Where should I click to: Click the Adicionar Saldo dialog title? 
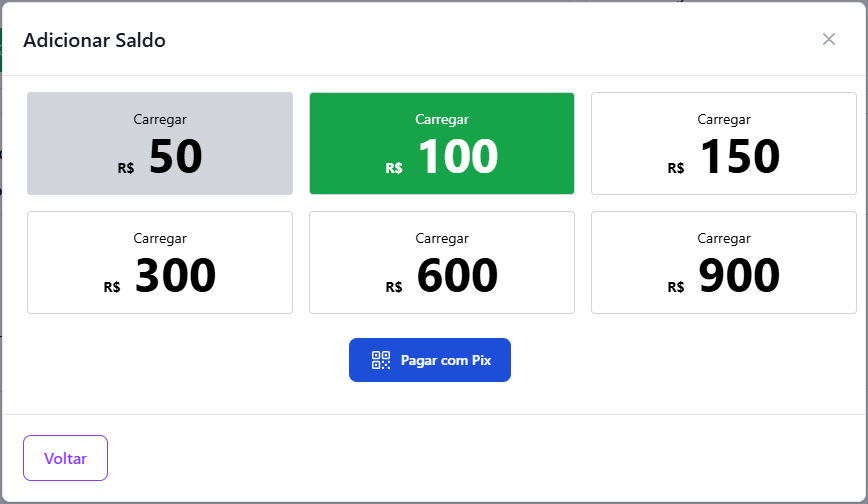94,40
